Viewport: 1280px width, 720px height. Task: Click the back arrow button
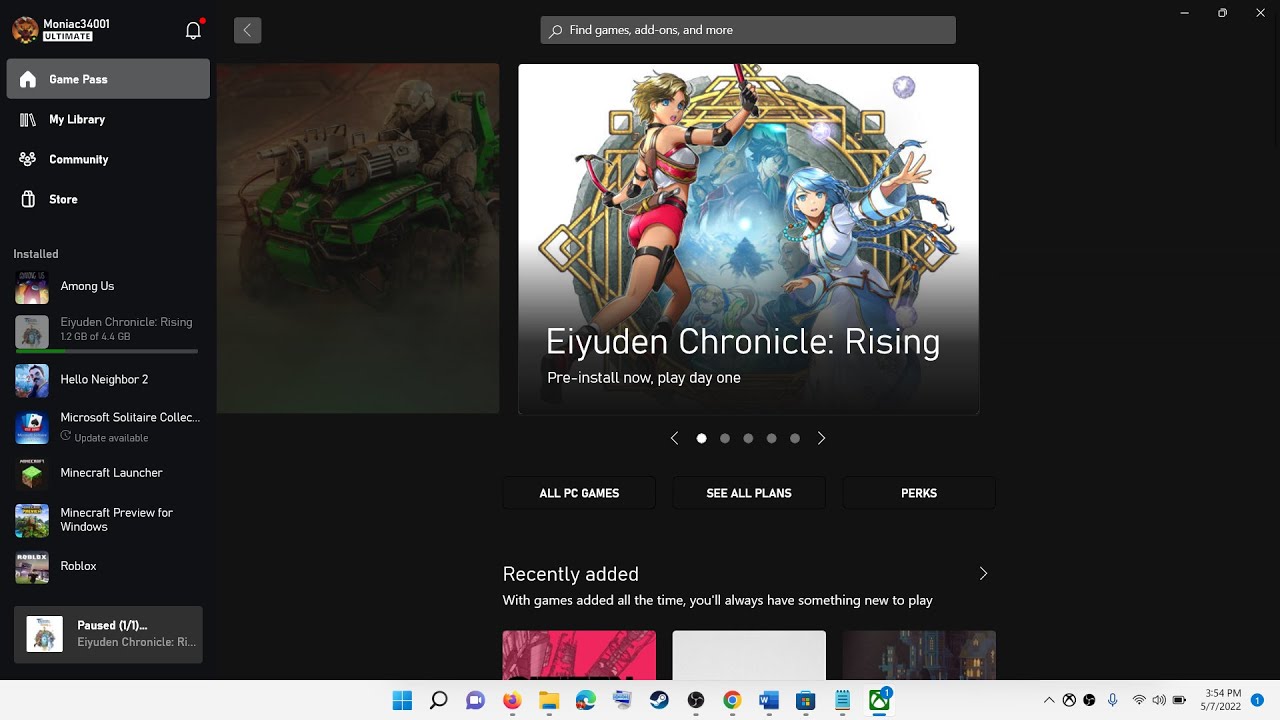click(247, 30)
